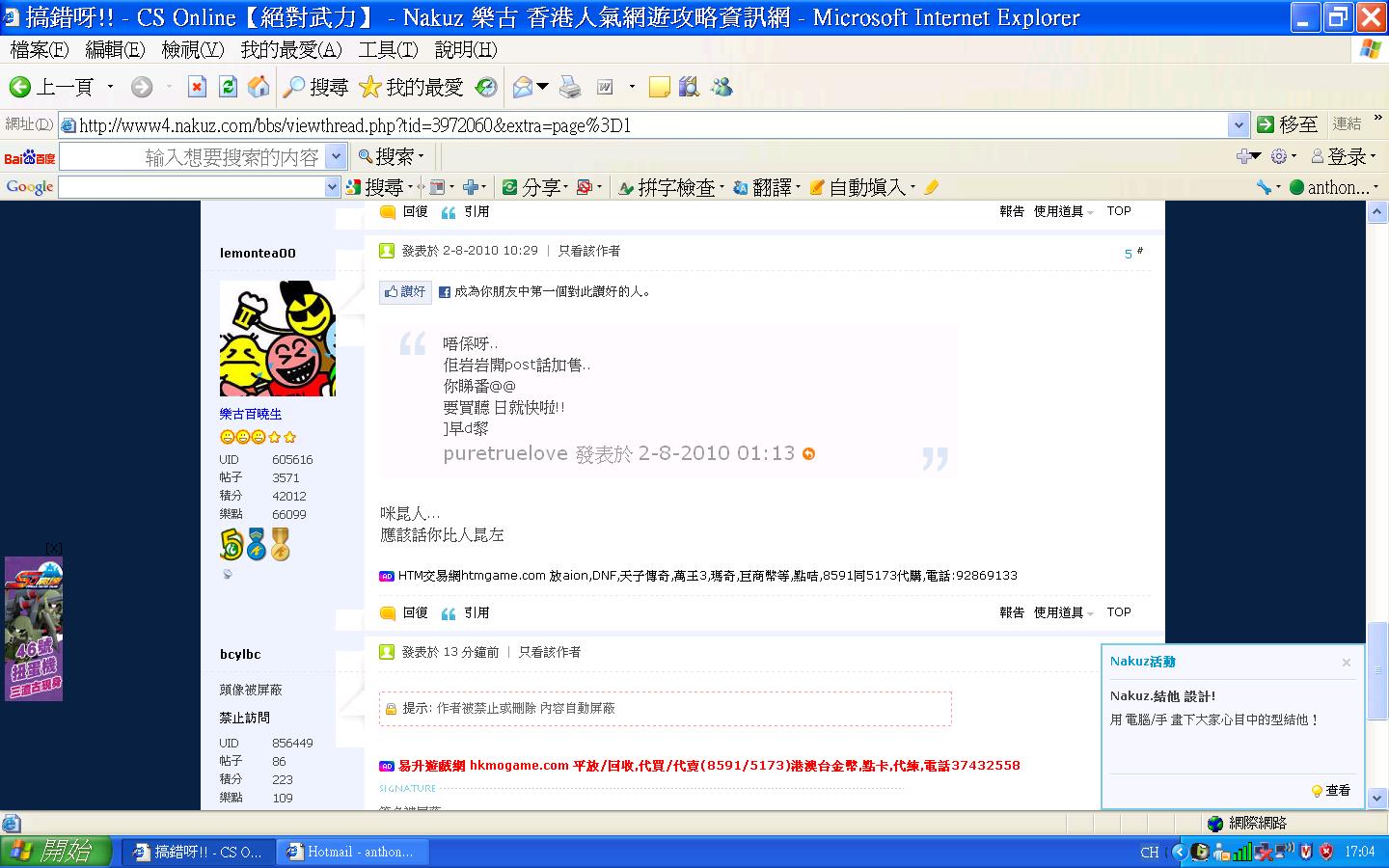Image resolution: width=1389 pixels, height=868 pixels.
Task: Click the Baidu toolbar 登录 button
Action: [x=1343, y=156]
